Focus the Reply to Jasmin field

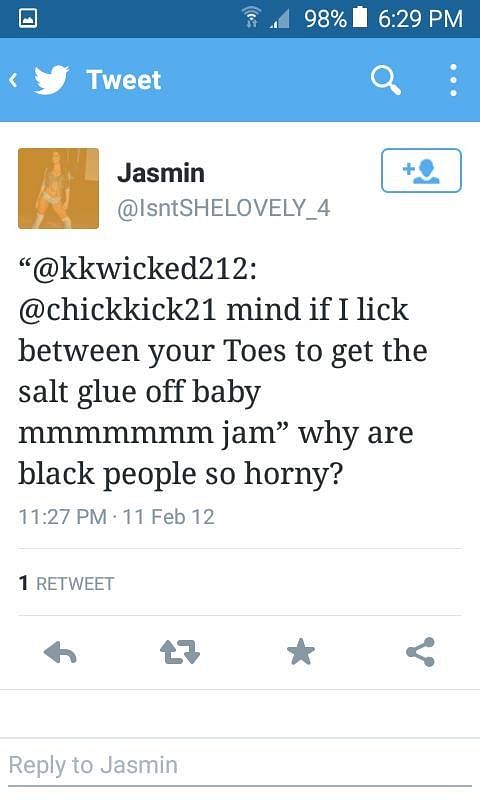(x=240, y=765)
